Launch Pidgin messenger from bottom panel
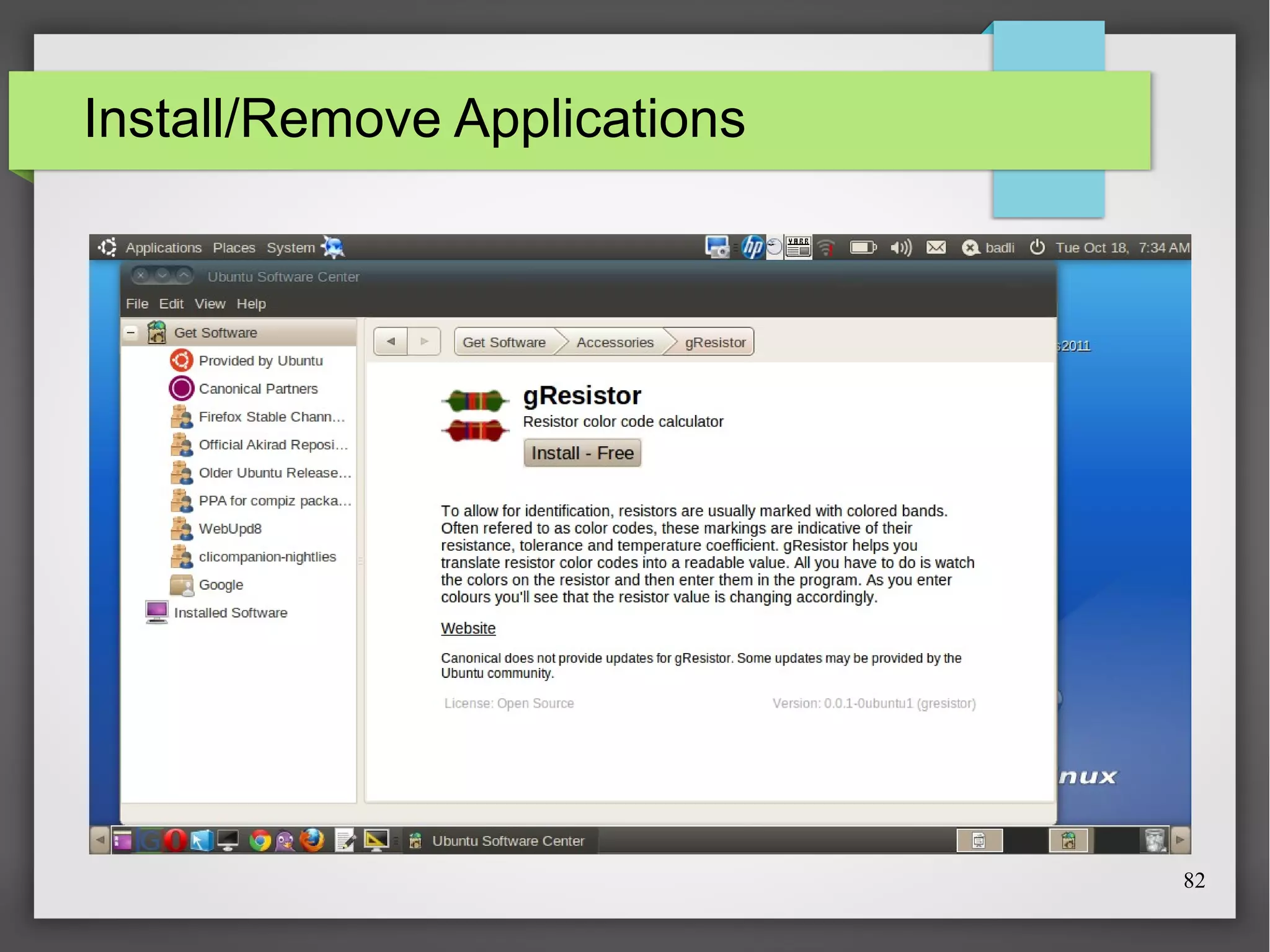1270x952 pixels. pyautogui.click(x=285, y=841)
